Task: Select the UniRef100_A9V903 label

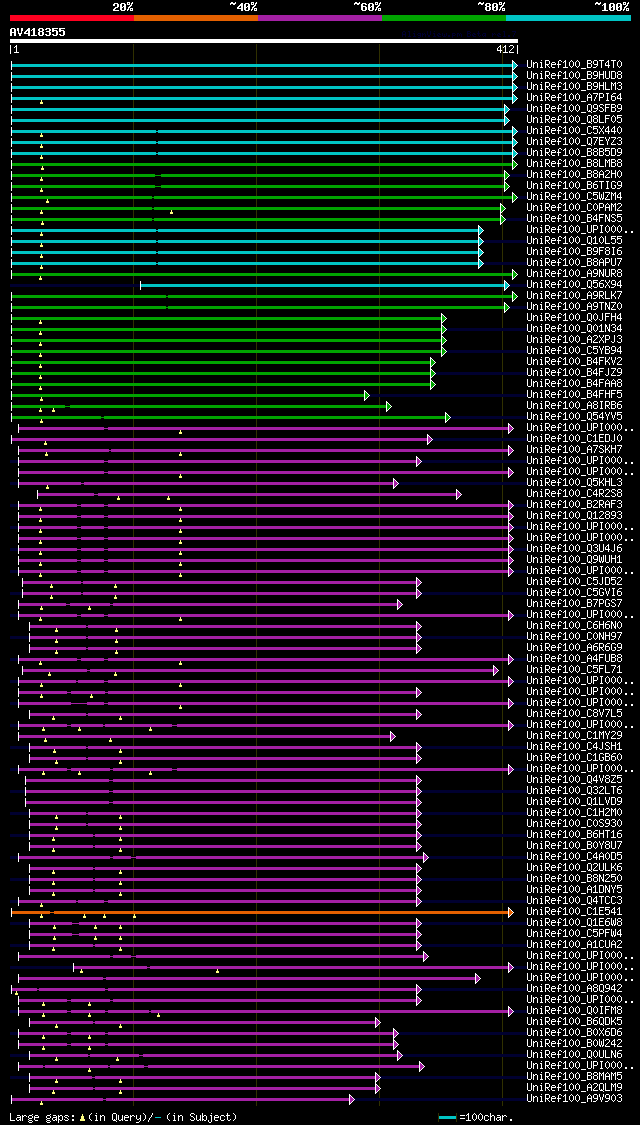Action: point(574,1098)
